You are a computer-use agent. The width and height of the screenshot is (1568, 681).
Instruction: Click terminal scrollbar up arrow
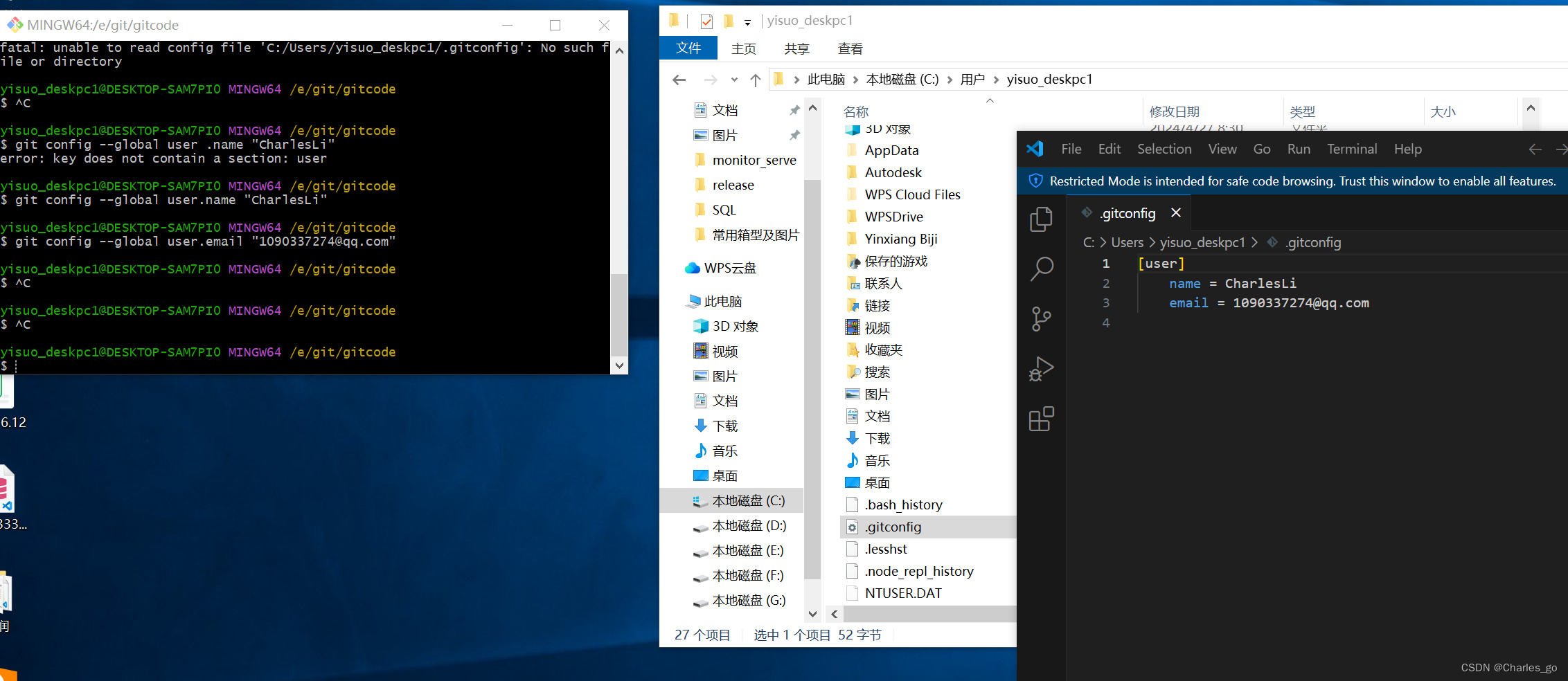click(619, 50)
